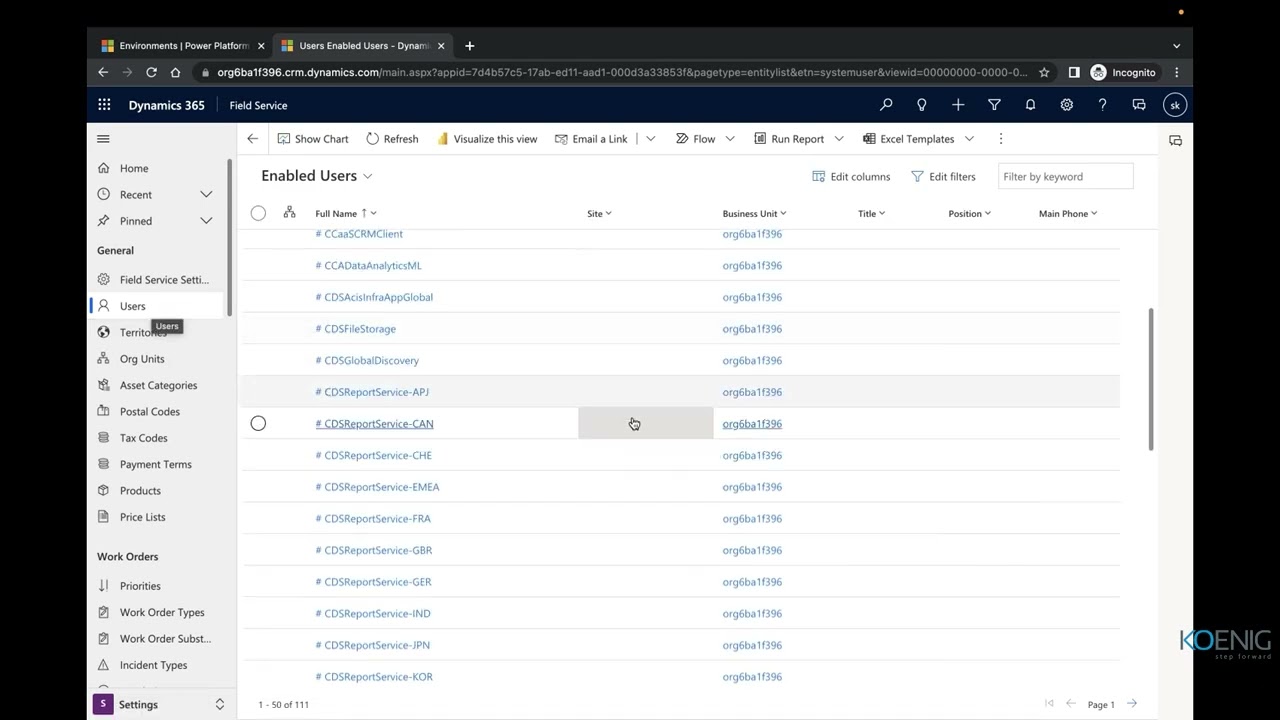The height and width of the screenshot is (720, 1280).
Task: Open the advanced find funnel icon
Action: point(994,105)
